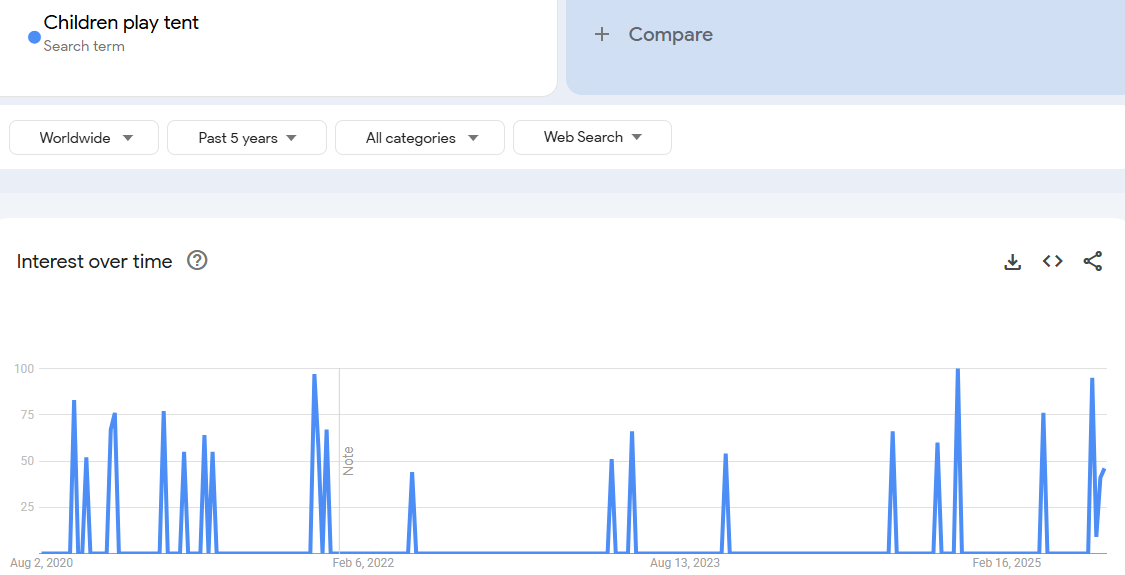Click the Interest over time heading
The image size is (1125, 575).
95,262
